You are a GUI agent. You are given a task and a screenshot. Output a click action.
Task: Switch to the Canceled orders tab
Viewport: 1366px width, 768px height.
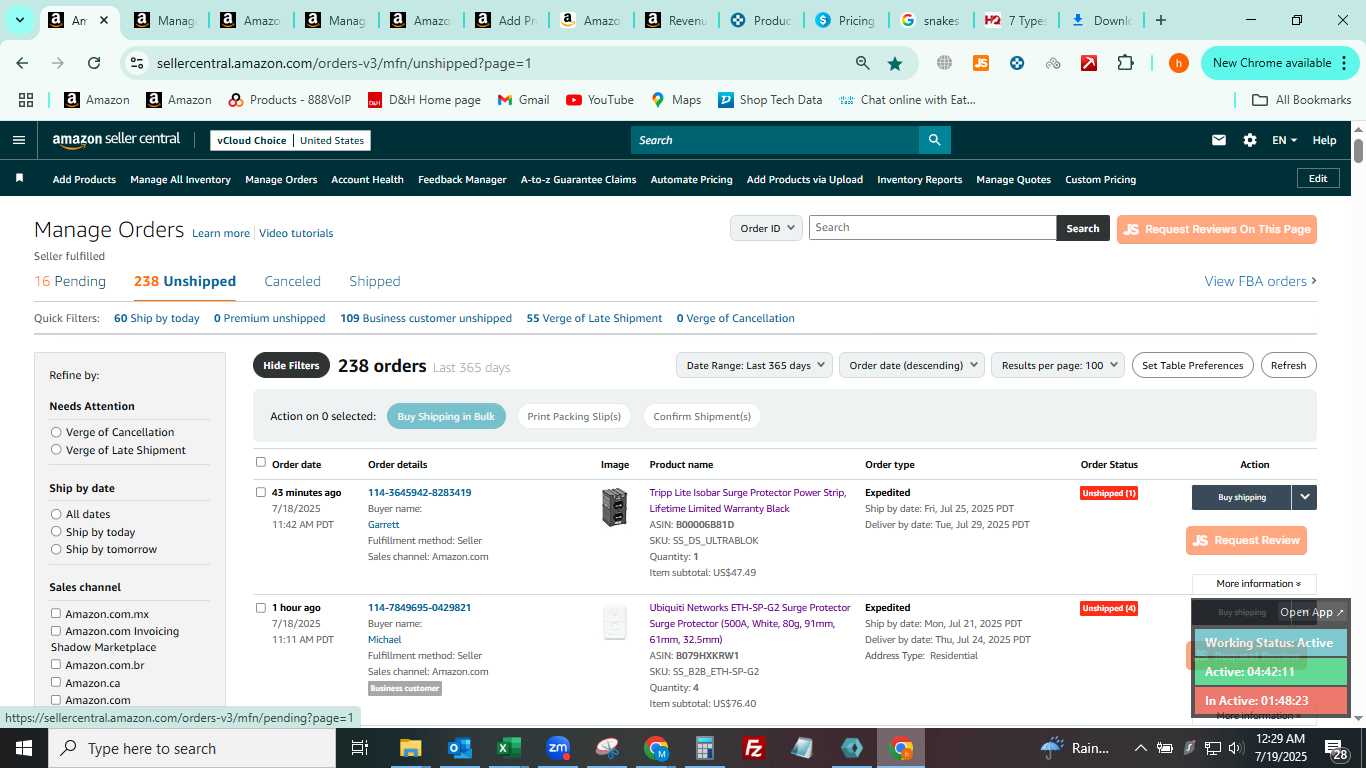[292, 281]
